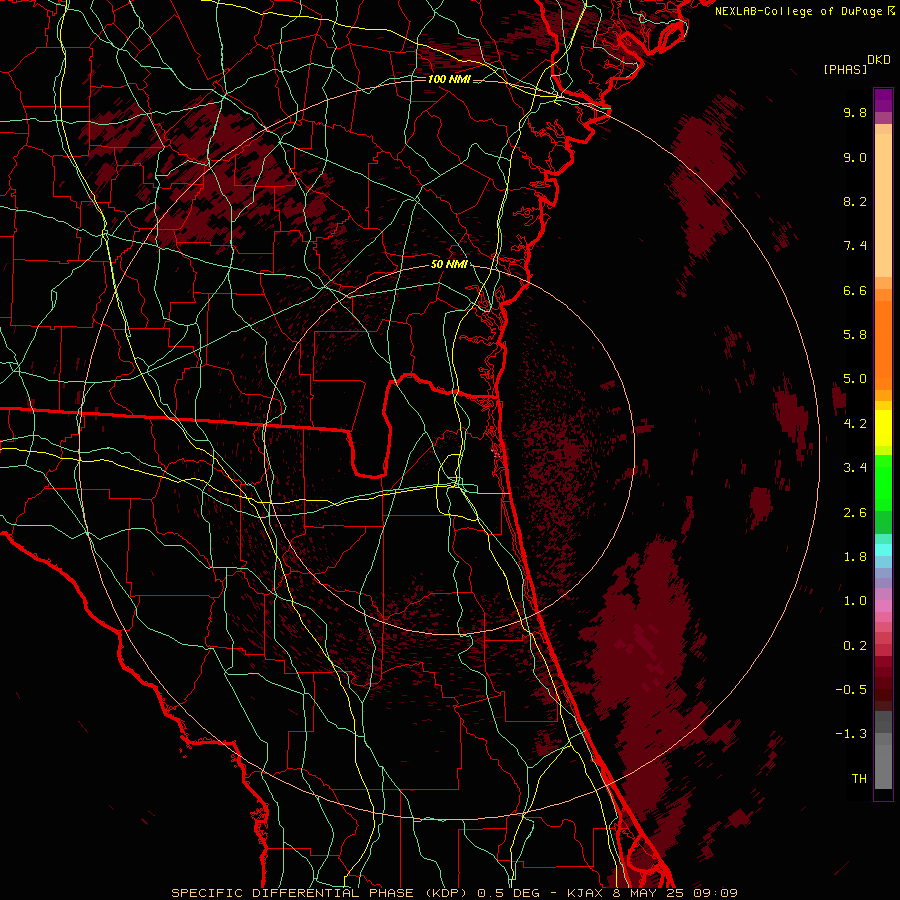Viewport: 900px width, 900px height.
Task: Click the 0.2 value on the color scale
Action: click(x=855, y=646)
